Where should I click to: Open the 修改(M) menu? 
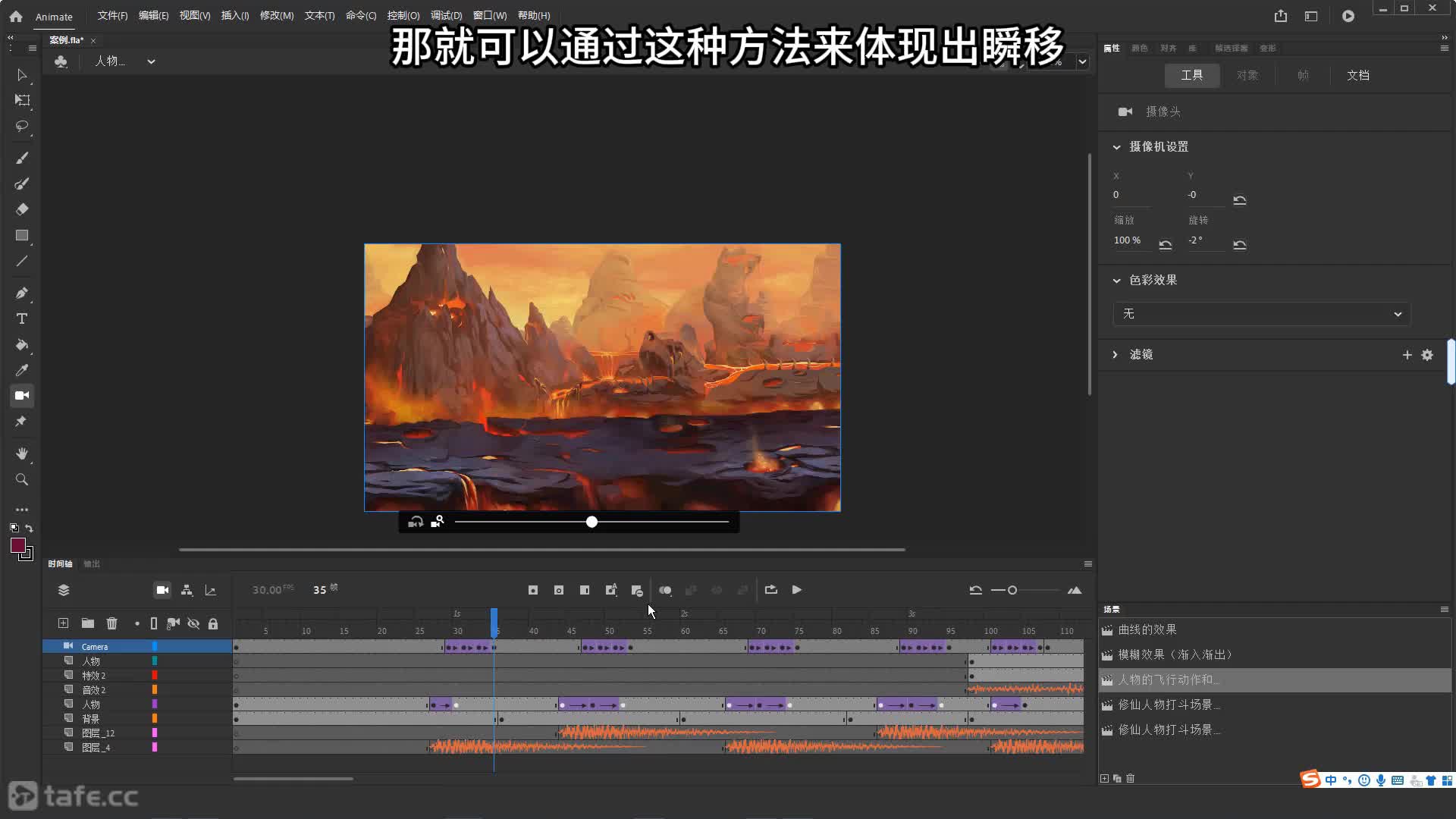pos(277,16)
